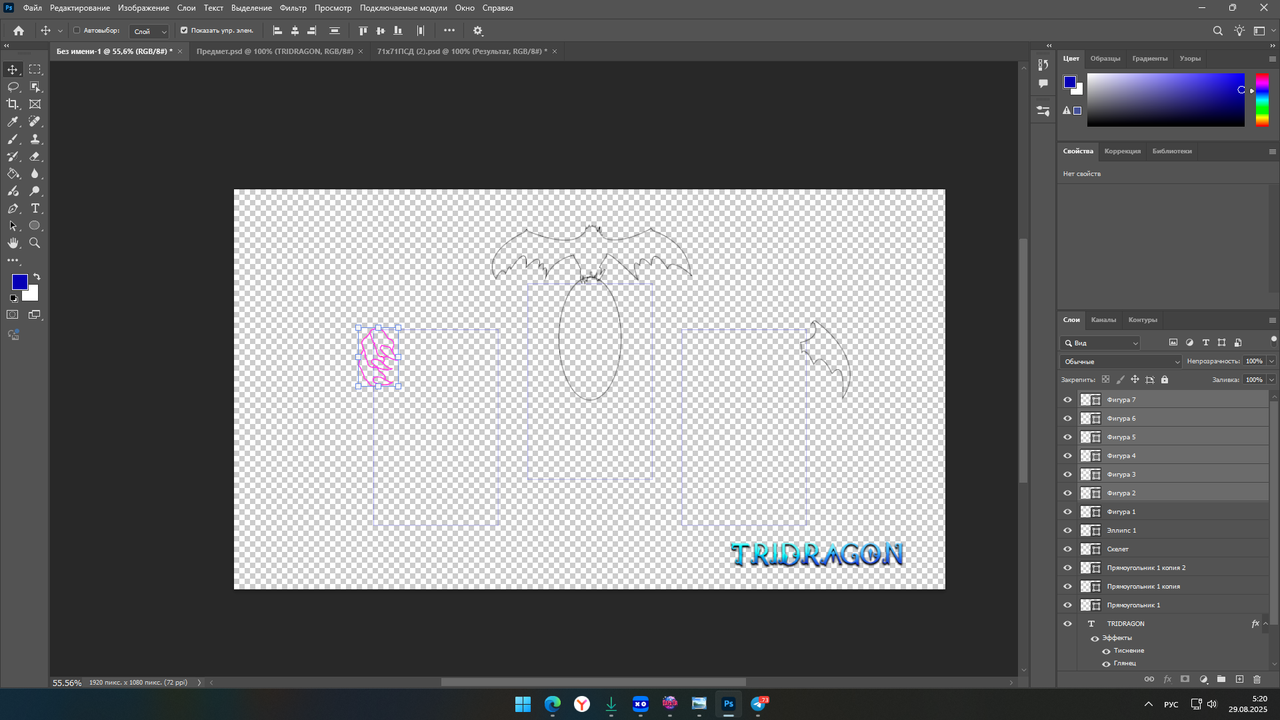Image resolution: width=1280 pixels, height=720 pixels.
Task: Switch to the Предмет.psd document tab
Action: 275,50
